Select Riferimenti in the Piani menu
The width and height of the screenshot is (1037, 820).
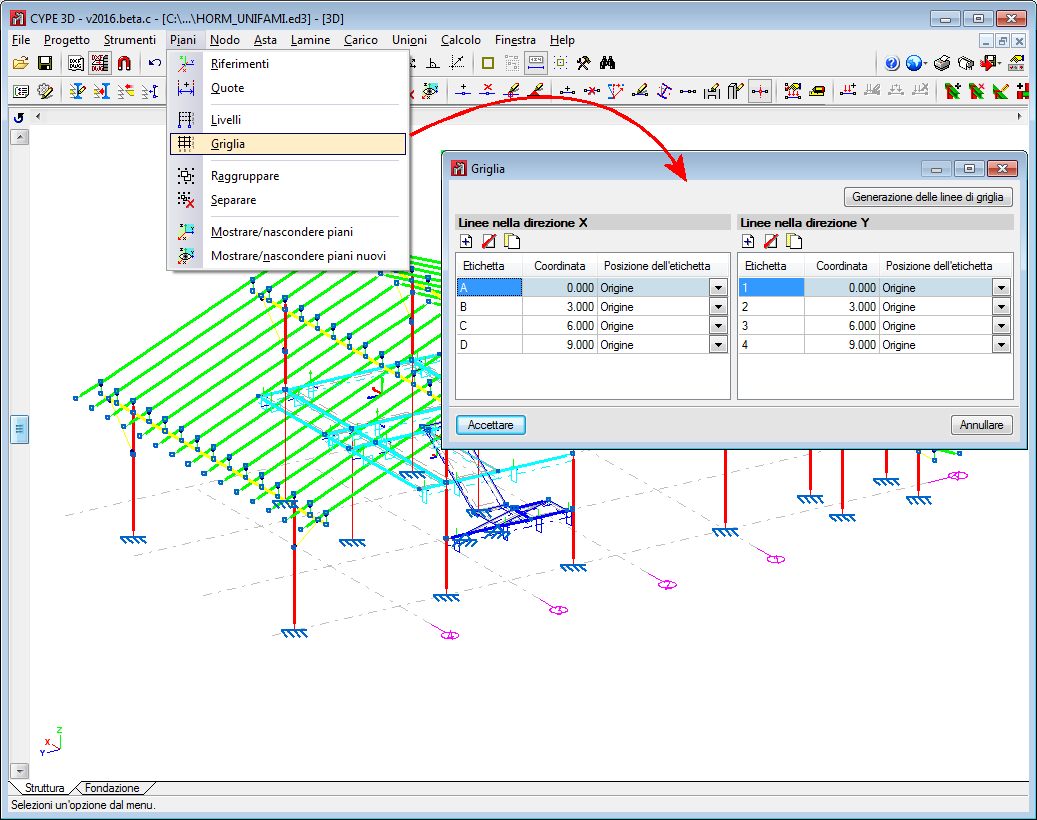[x=288, y=64]
